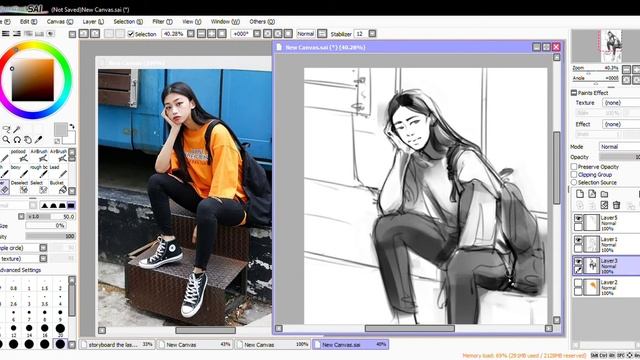
Task: Select the Zoom magnifier tool
Action: tap(6, 140)
